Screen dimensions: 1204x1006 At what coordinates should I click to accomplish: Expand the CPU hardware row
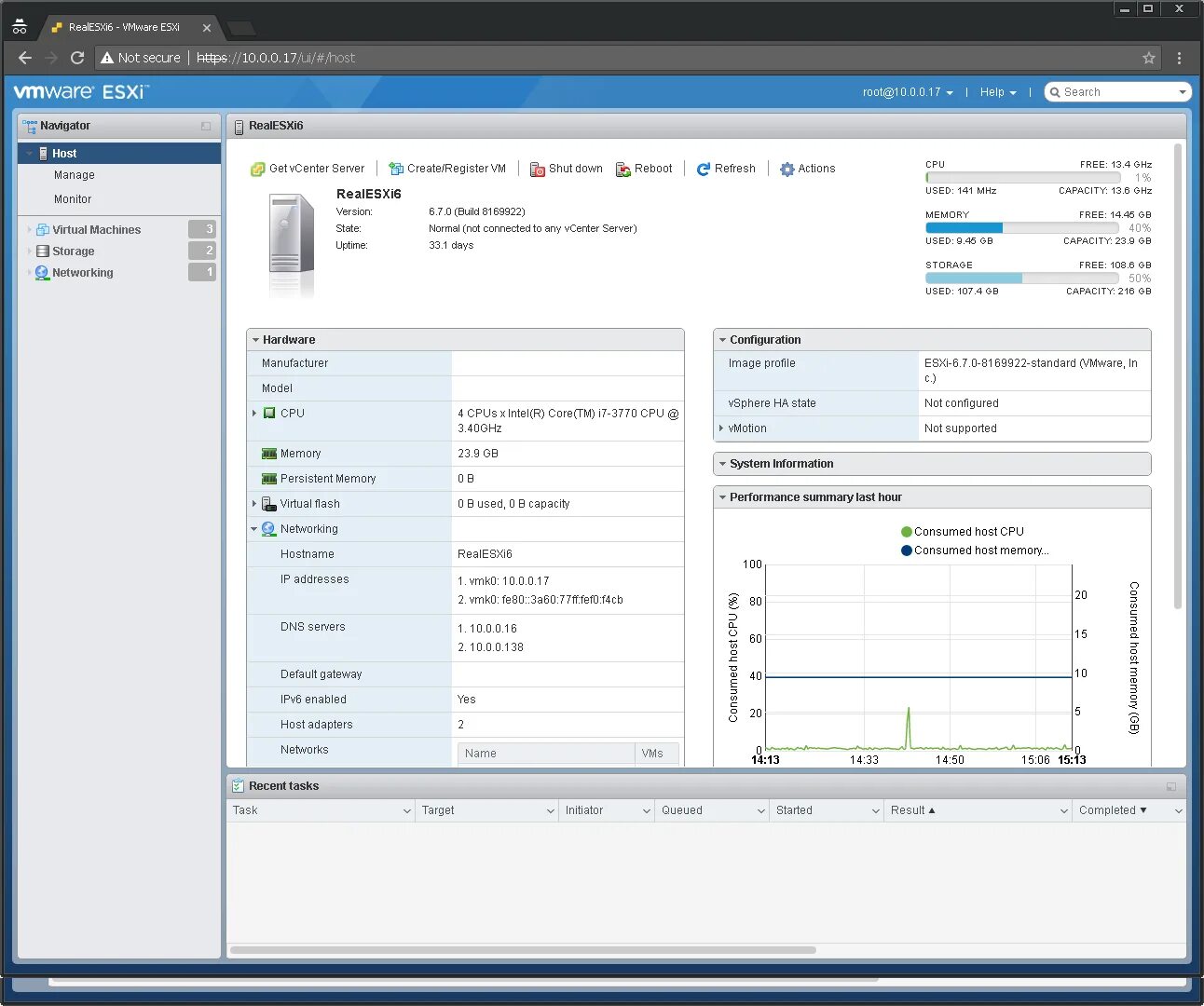click(254, 414)
